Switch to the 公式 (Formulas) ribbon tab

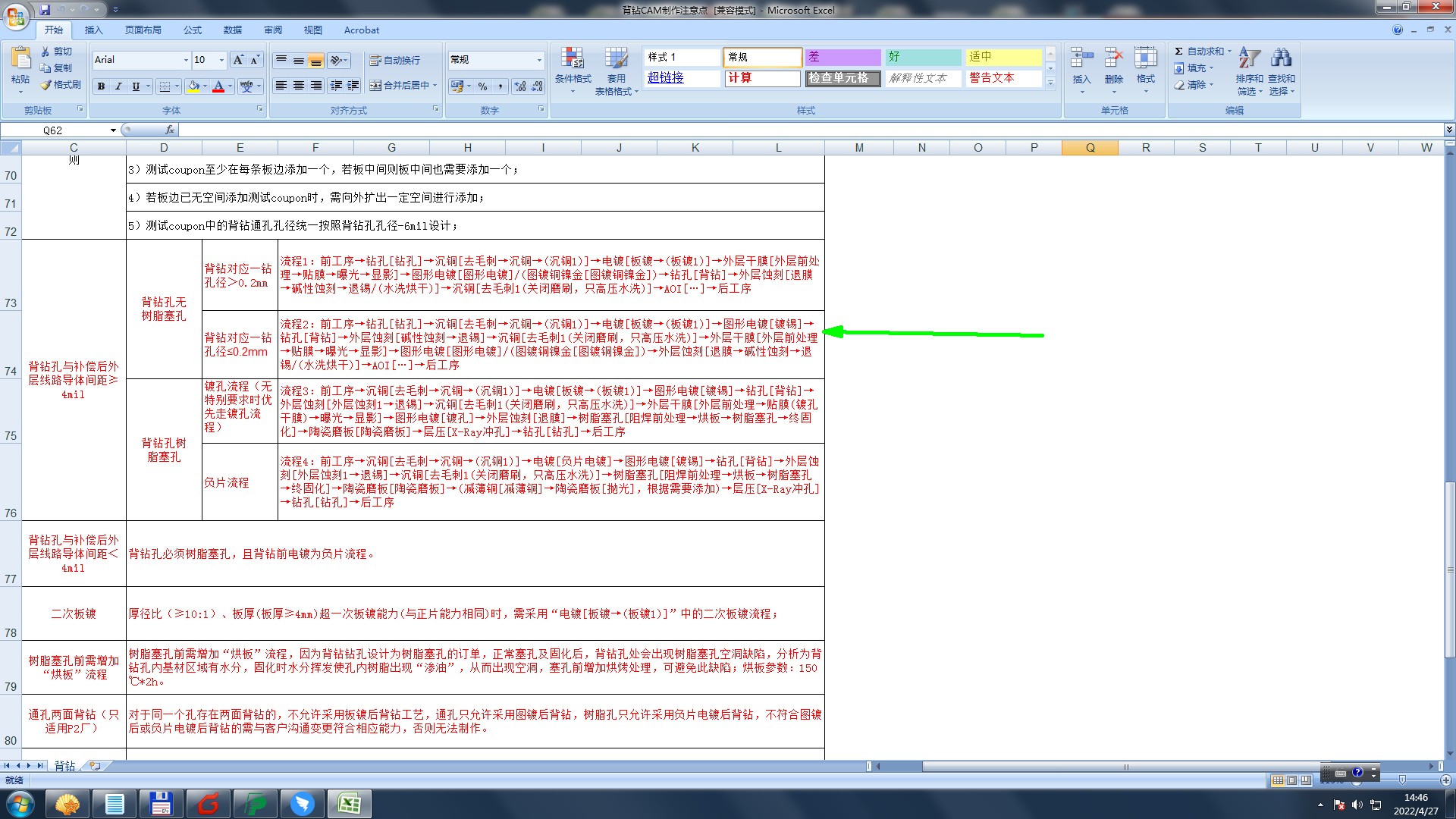coord(193,30)
